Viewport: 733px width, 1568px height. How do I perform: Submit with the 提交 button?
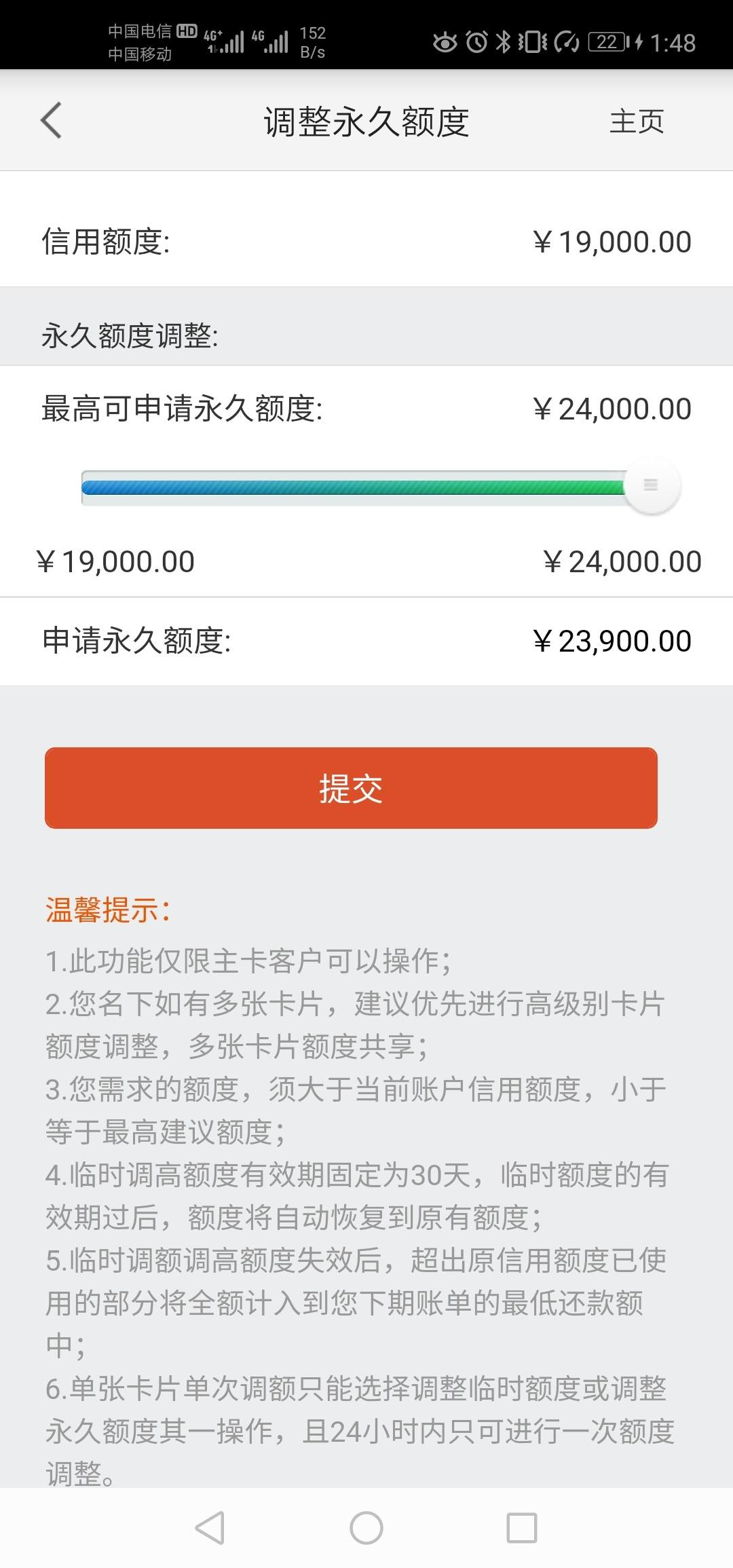351,788
